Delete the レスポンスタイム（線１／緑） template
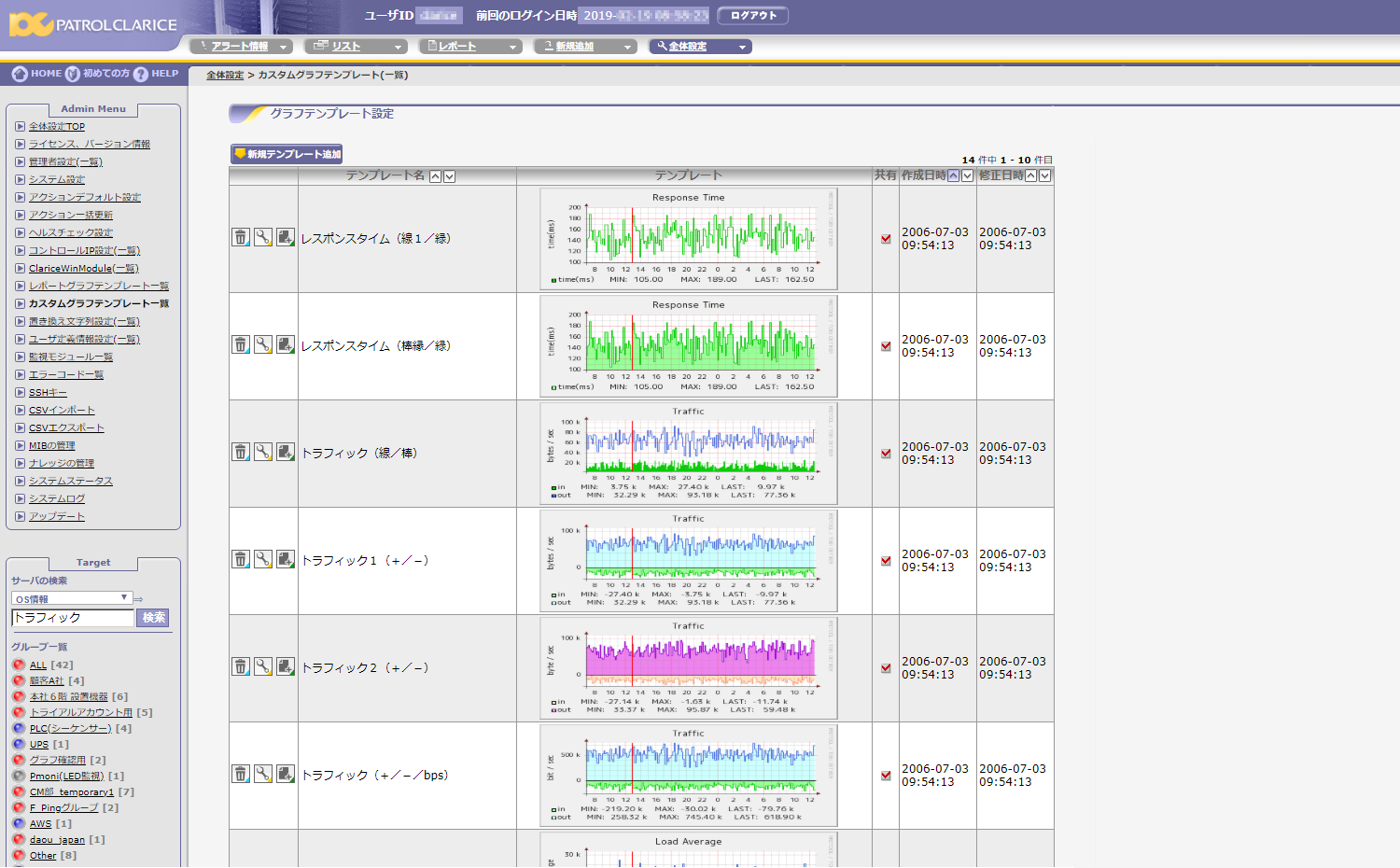This screenshot has height=868, width=1400. pos(241,237)
